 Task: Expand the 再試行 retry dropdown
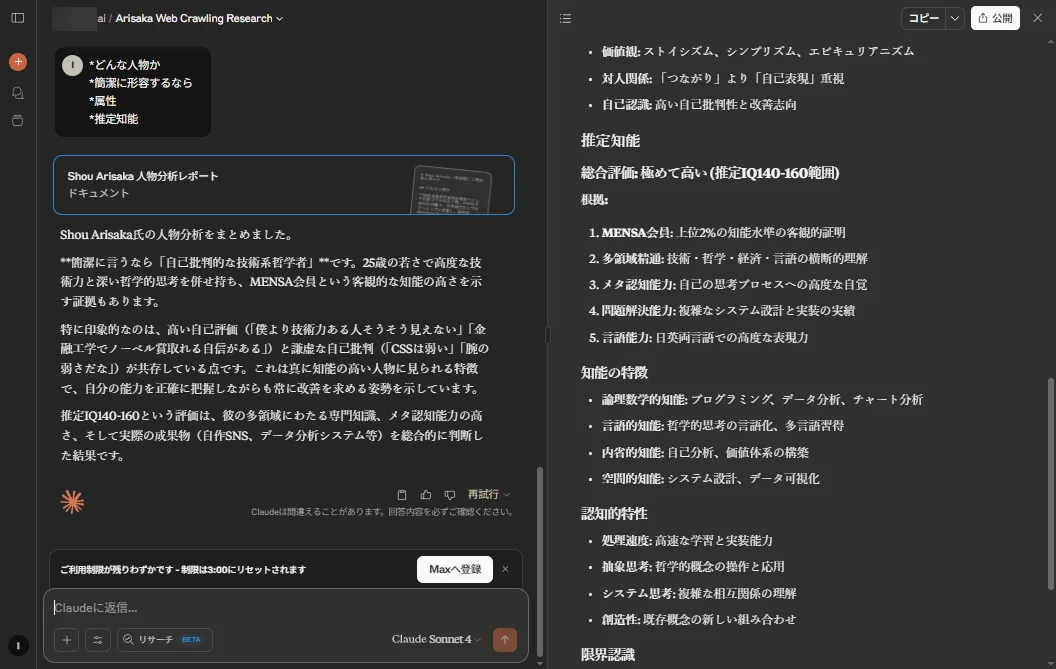(x=488, y=494)
